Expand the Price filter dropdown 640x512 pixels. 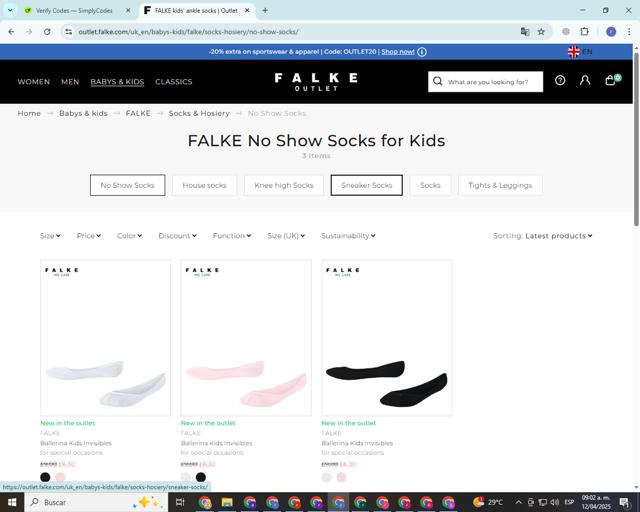point(89,236)
